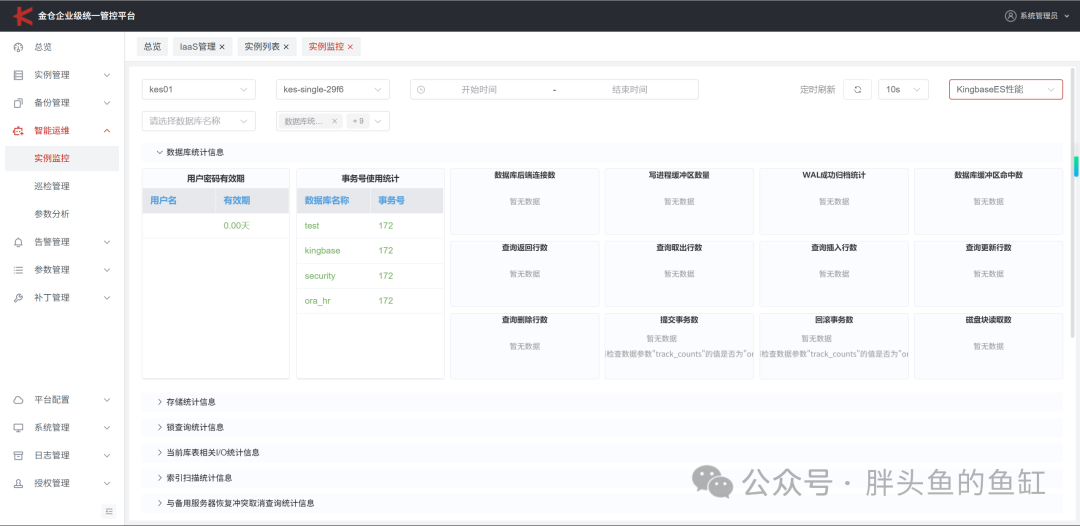
Task: Click the 结束时间 input field
Action: point(630,90)
